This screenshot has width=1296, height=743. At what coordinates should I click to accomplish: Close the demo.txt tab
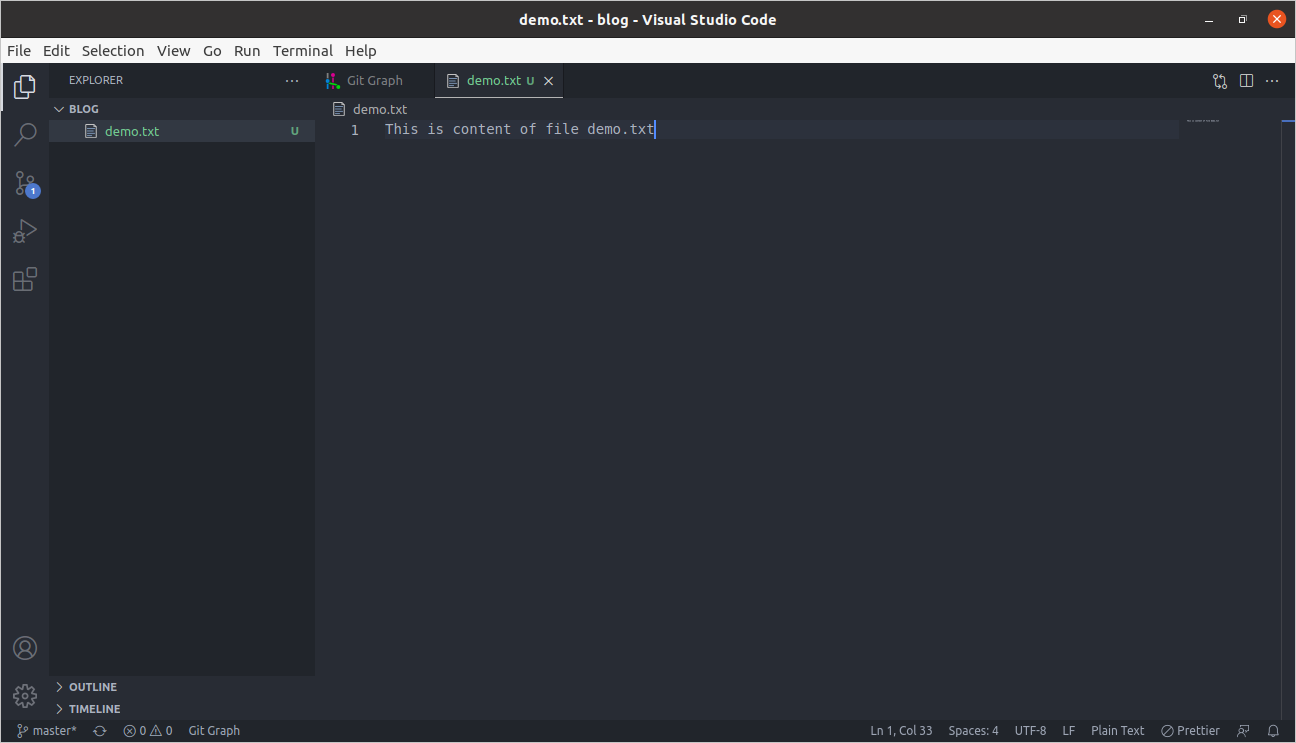coord(548,81)
